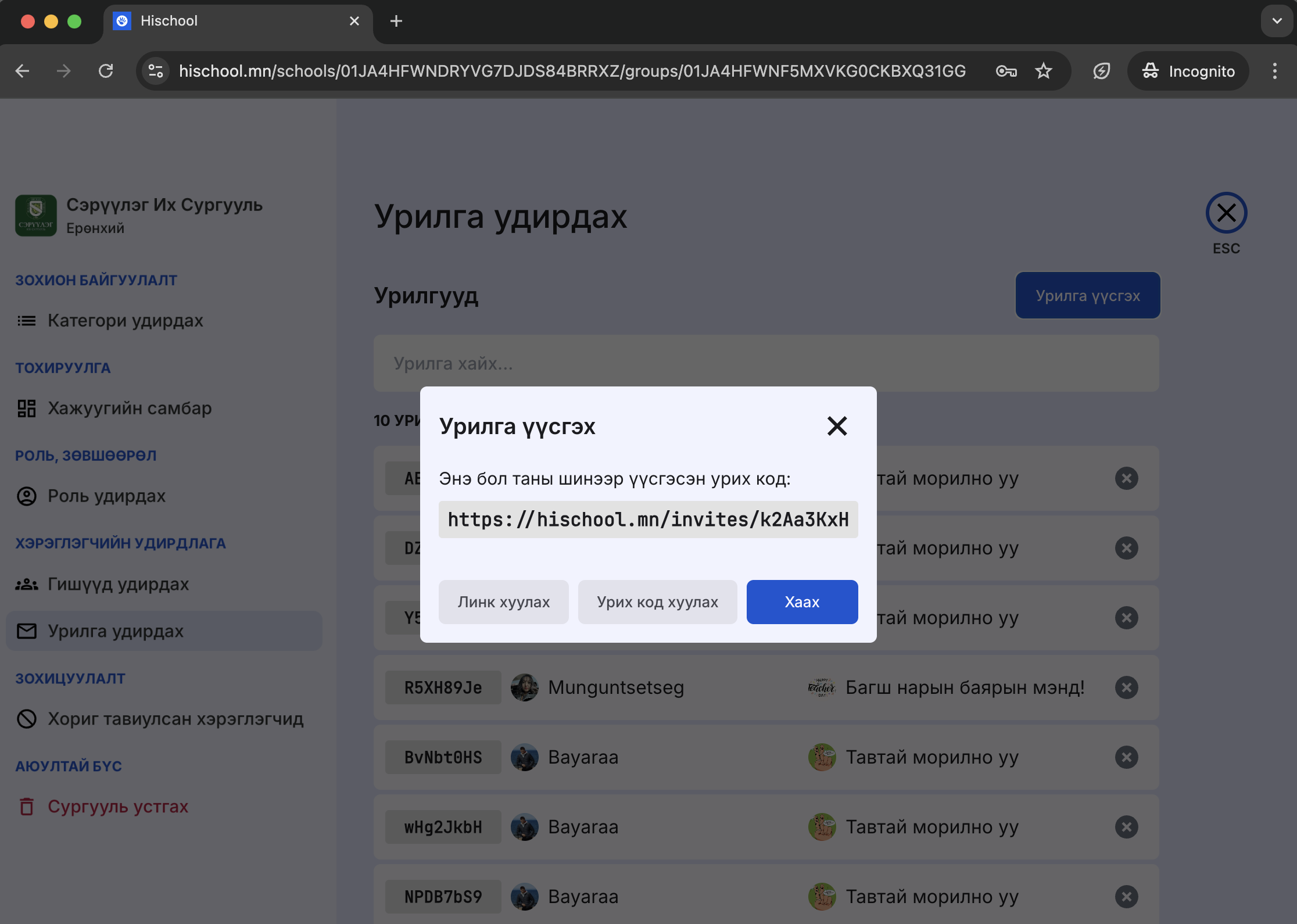Click the Линк хуулах button

tap(503, 602)
